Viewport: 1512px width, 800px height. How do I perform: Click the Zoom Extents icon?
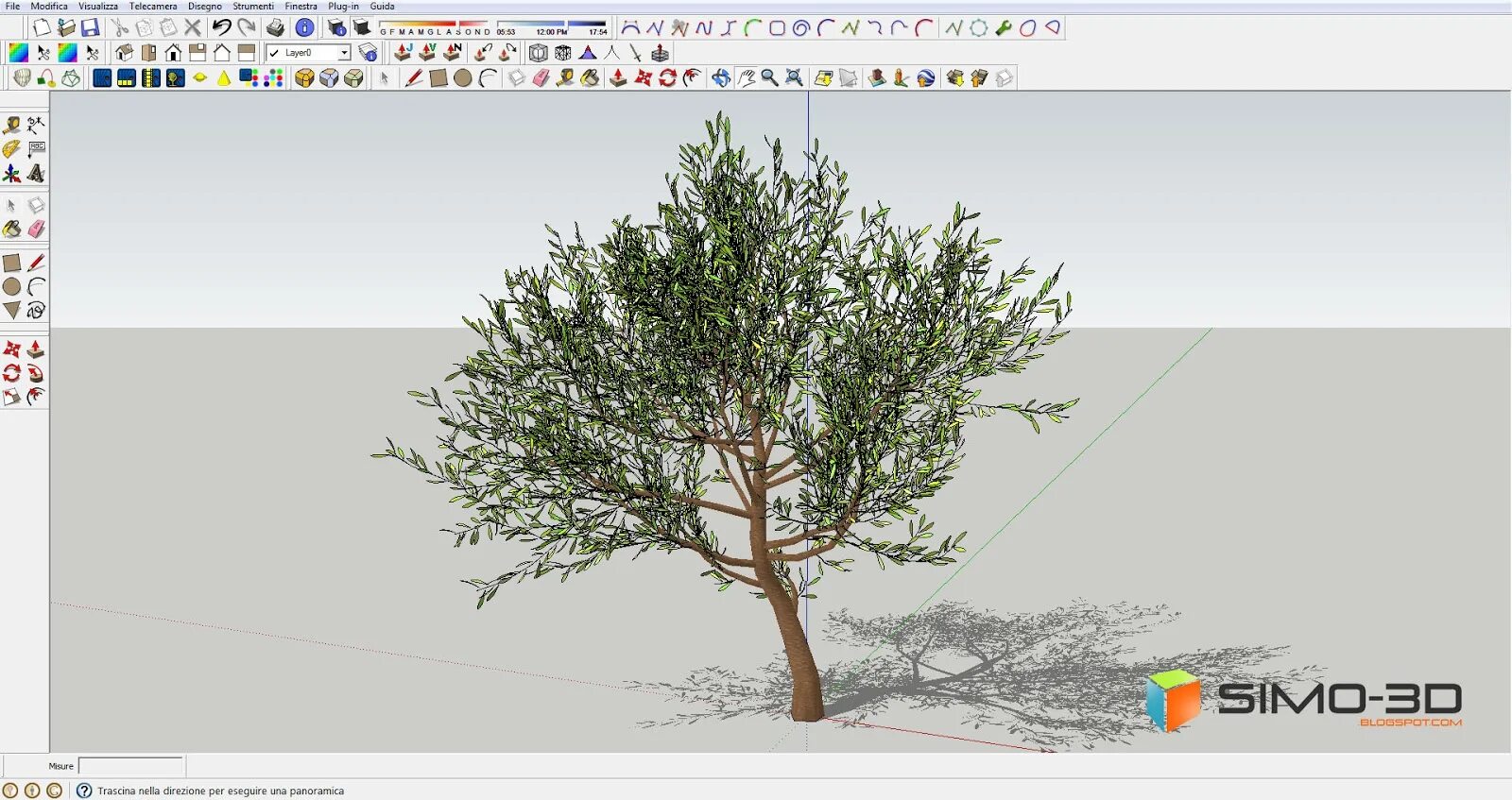795,77
